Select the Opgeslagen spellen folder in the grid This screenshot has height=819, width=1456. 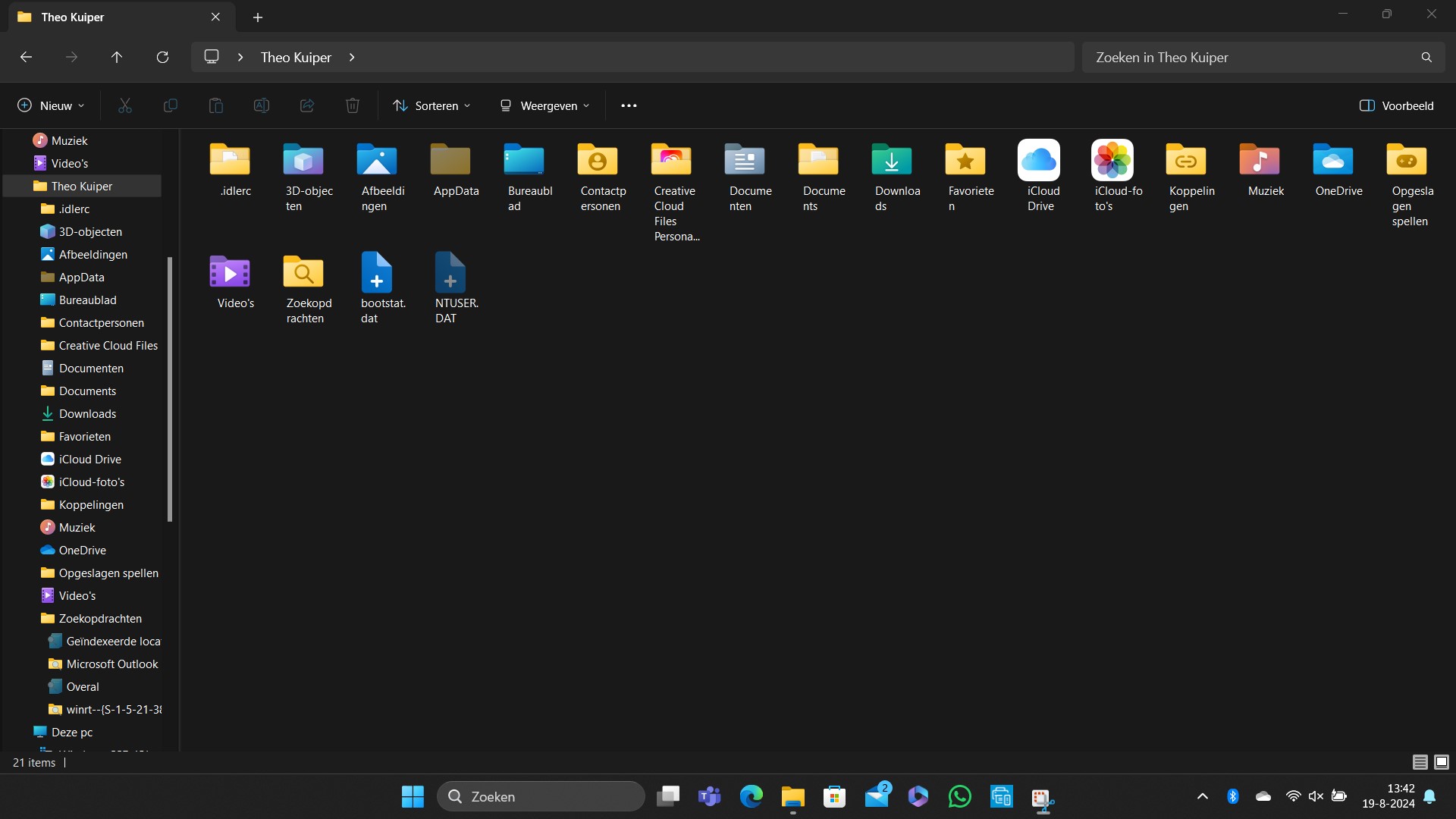point(1407,184)
